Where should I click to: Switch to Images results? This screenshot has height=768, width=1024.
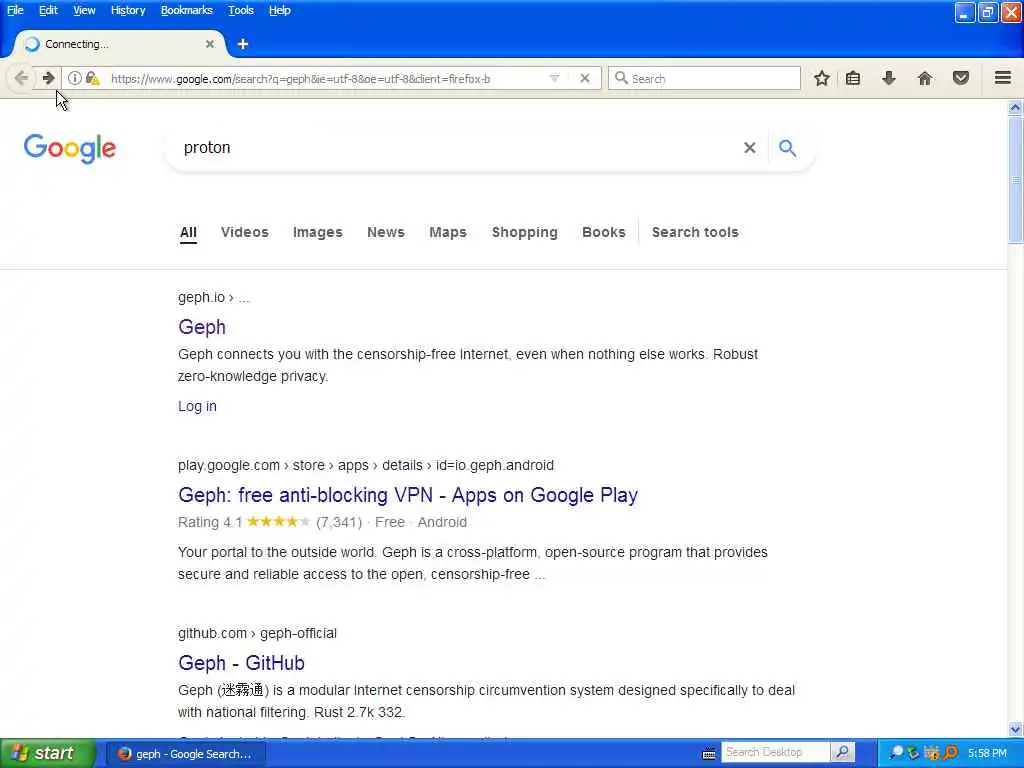tap(317, 232)
